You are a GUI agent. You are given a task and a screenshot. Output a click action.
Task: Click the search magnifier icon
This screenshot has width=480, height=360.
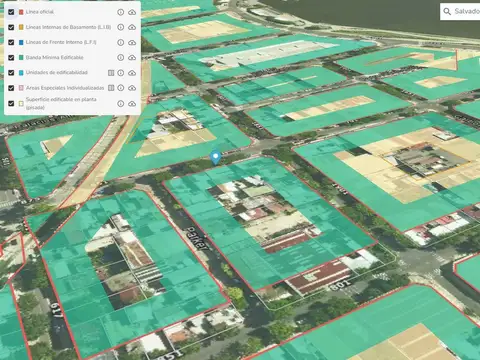(447, 12)
